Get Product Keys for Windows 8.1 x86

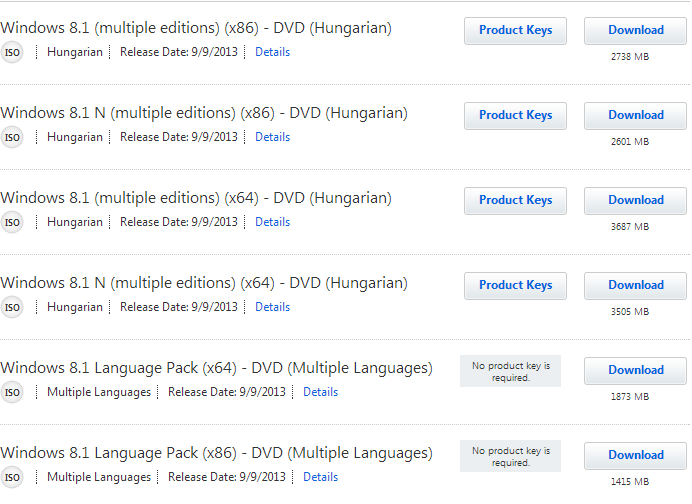point(515,31)
